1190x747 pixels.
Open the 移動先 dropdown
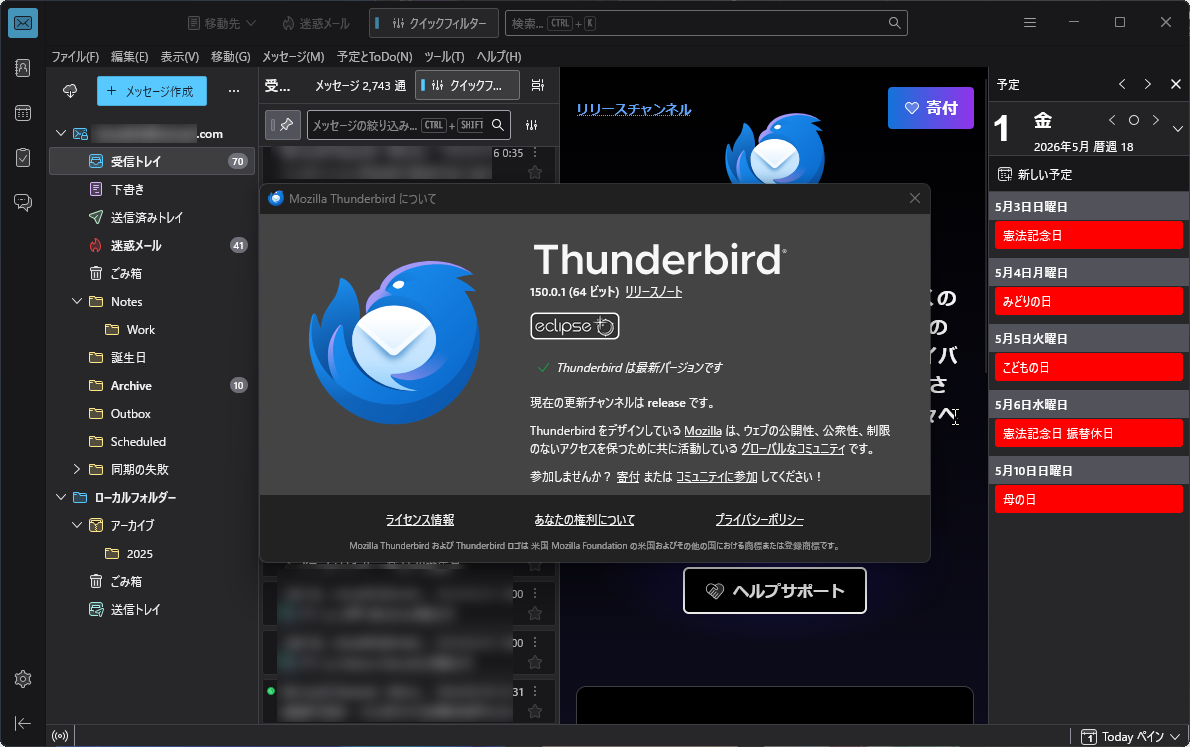222,24
